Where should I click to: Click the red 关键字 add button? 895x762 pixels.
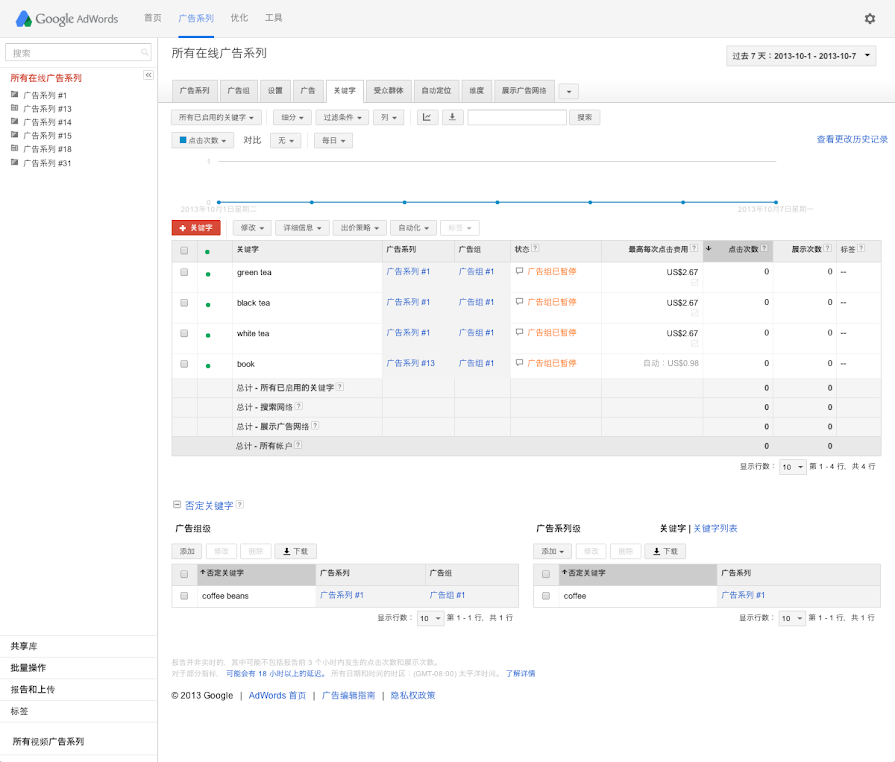[196, 228]
